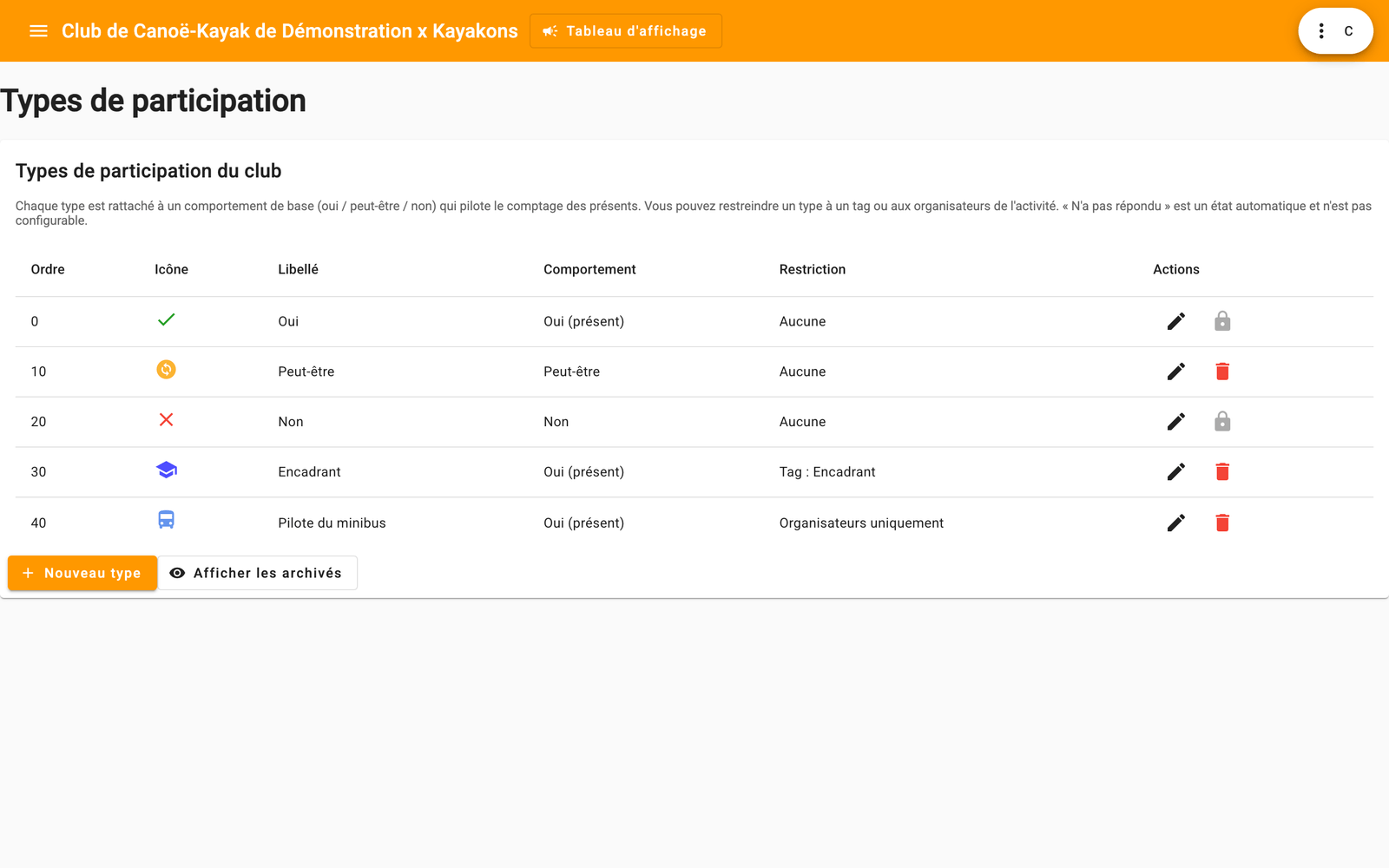Edit the Non participation type
1389x868 pixels.
1176,422
